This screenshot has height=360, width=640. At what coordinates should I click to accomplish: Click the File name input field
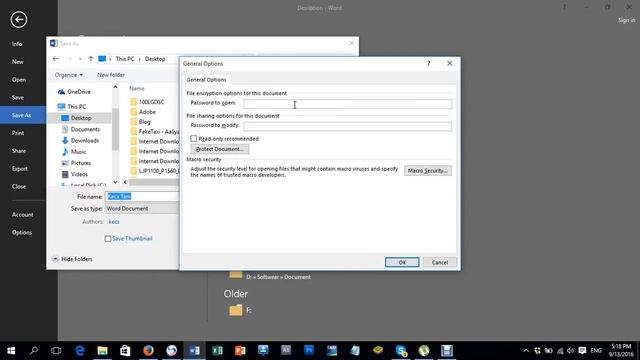click(x=142, y=196)
